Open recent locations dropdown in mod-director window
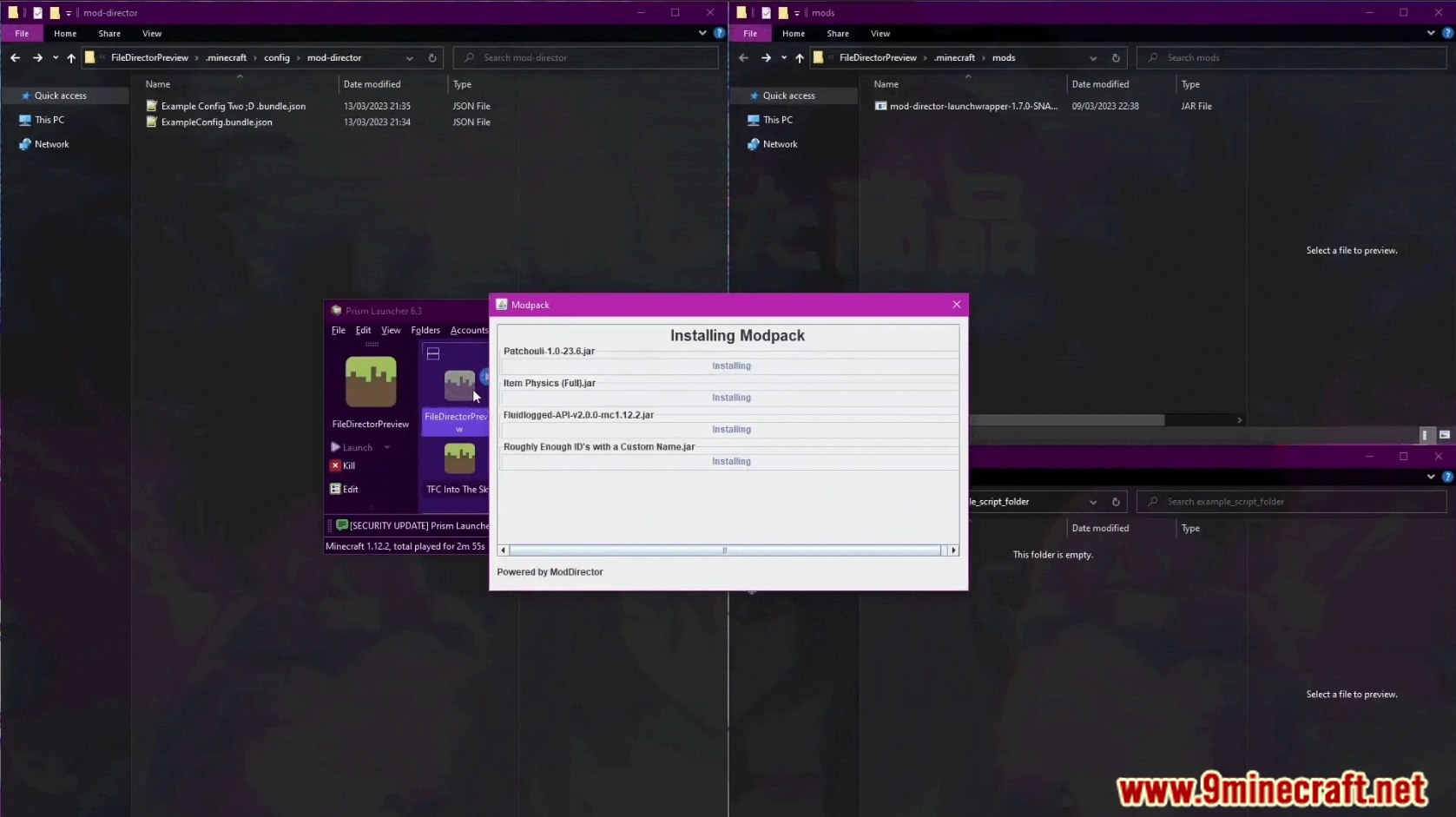The height and width of the screenshot is (817, 1456). [x=56, y=58]
